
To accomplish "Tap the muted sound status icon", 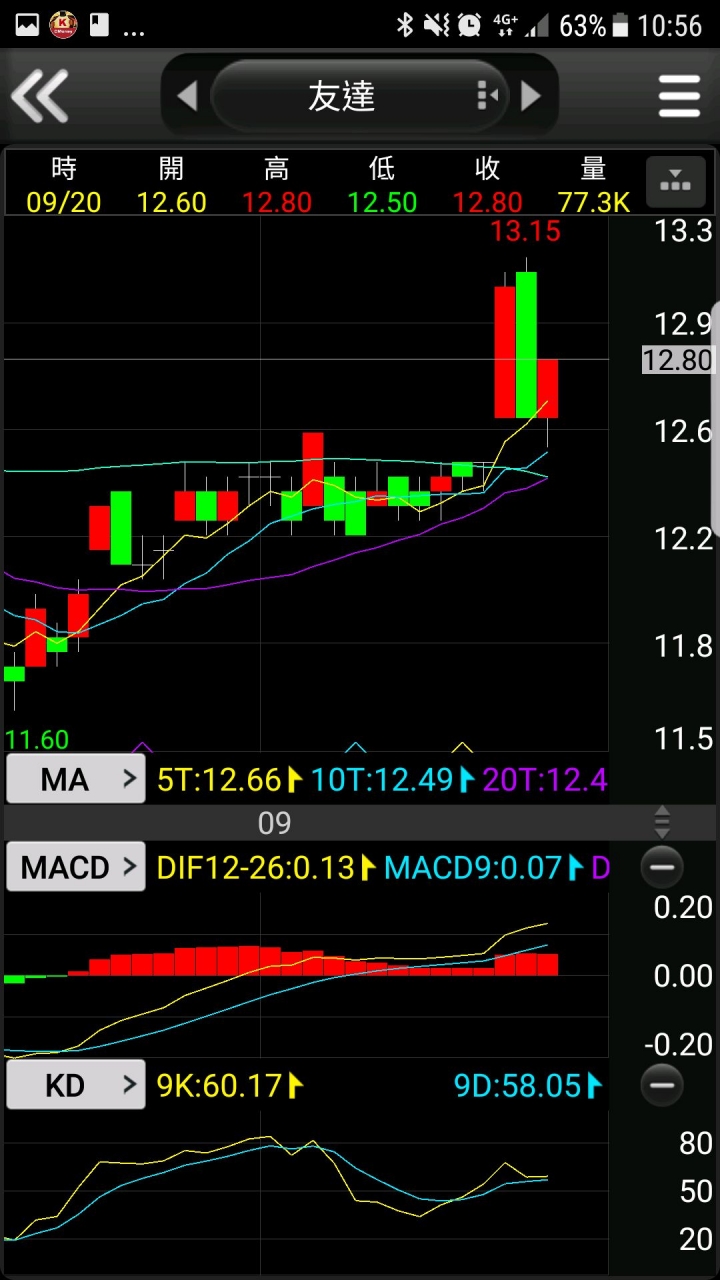I will tap(437, 25).
